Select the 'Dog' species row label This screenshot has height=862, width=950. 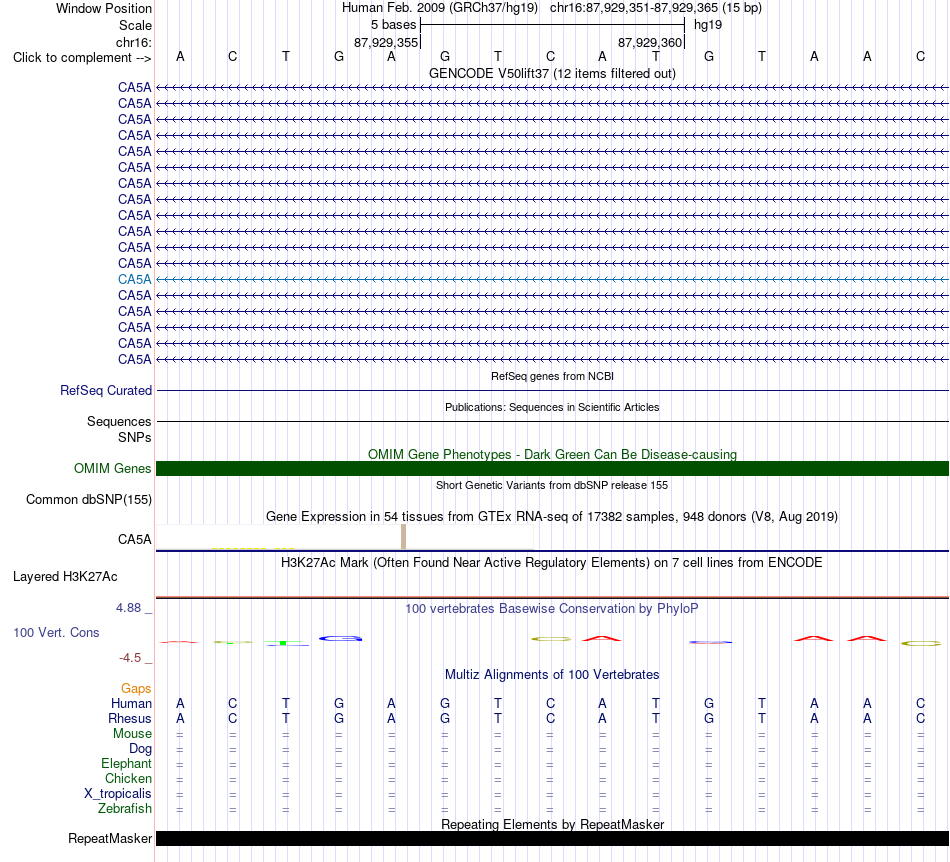[x=140, y=749]
